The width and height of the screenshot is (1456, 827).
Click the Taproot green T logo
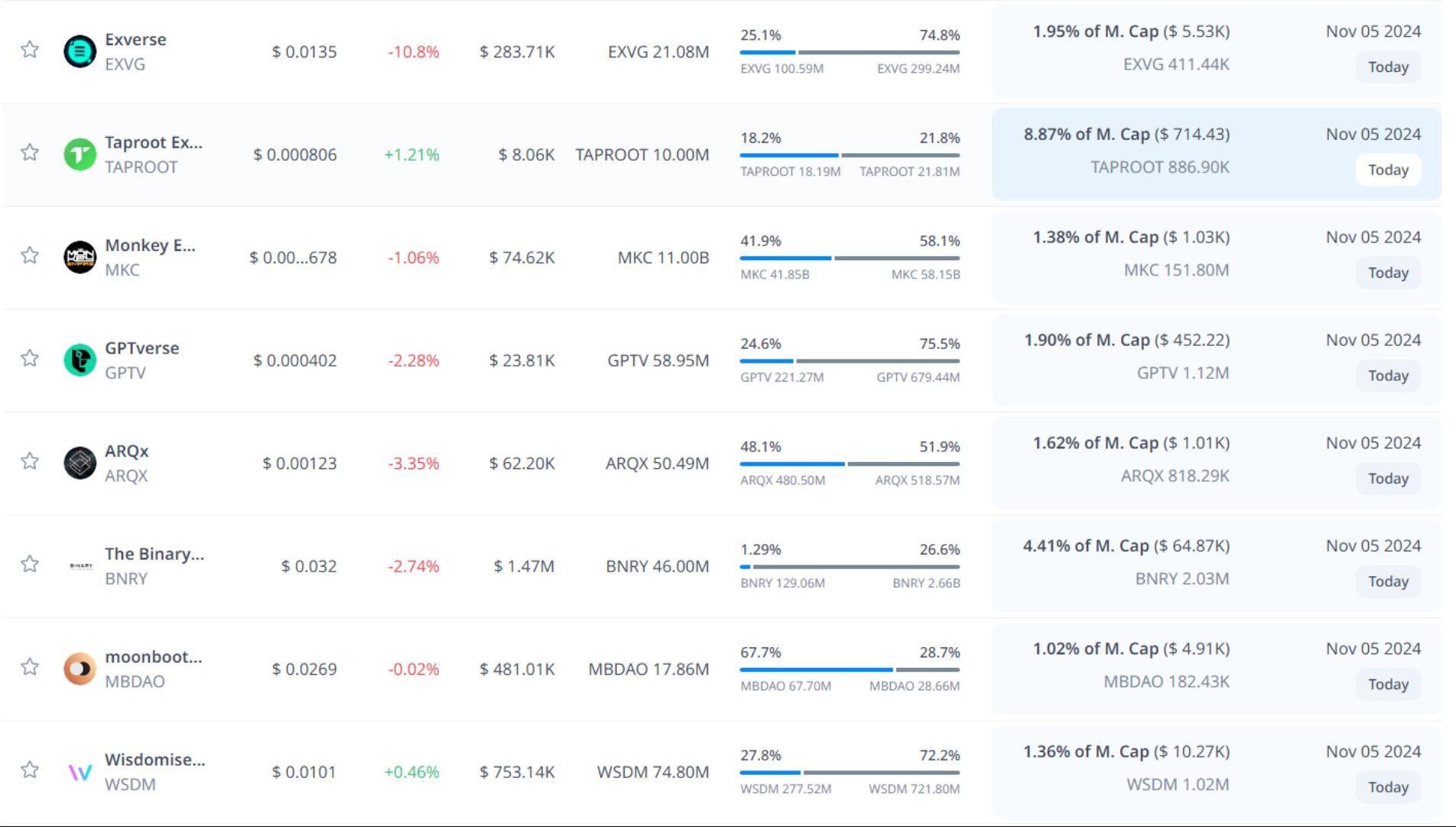80,155
